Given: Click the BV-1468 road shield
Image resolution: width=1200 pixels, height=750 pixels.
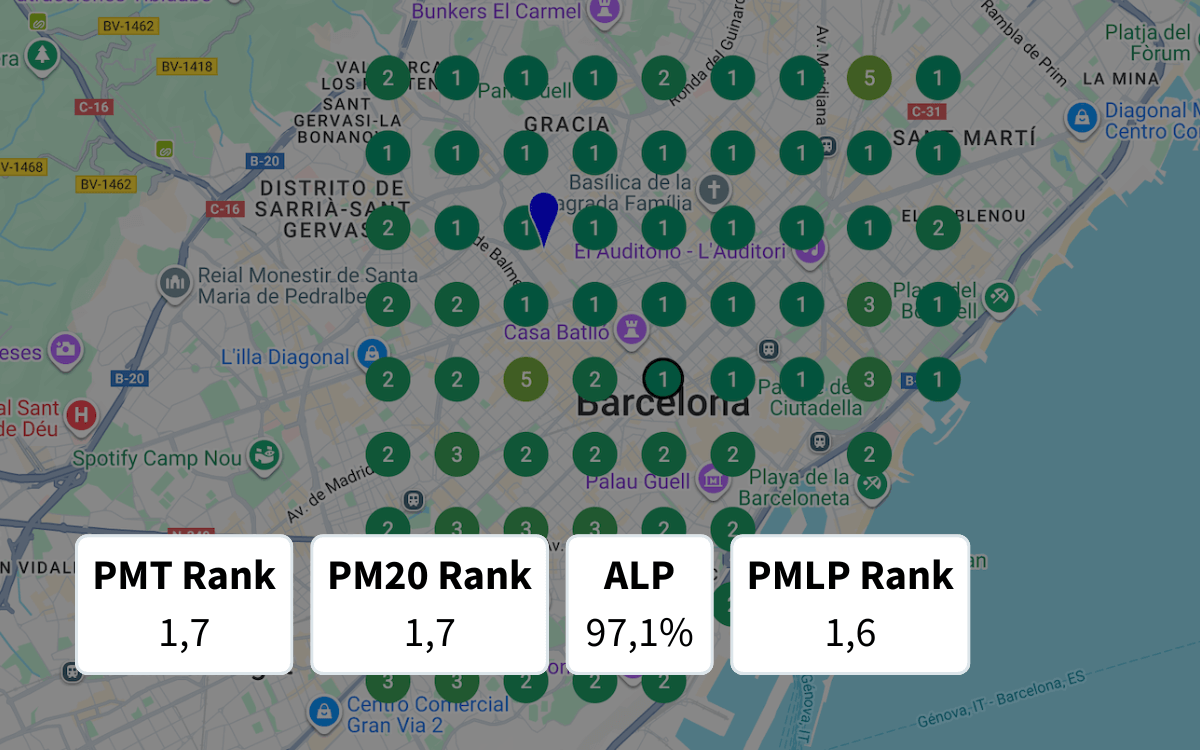Looking at the screenshot, I should click(x=22, y=167).
